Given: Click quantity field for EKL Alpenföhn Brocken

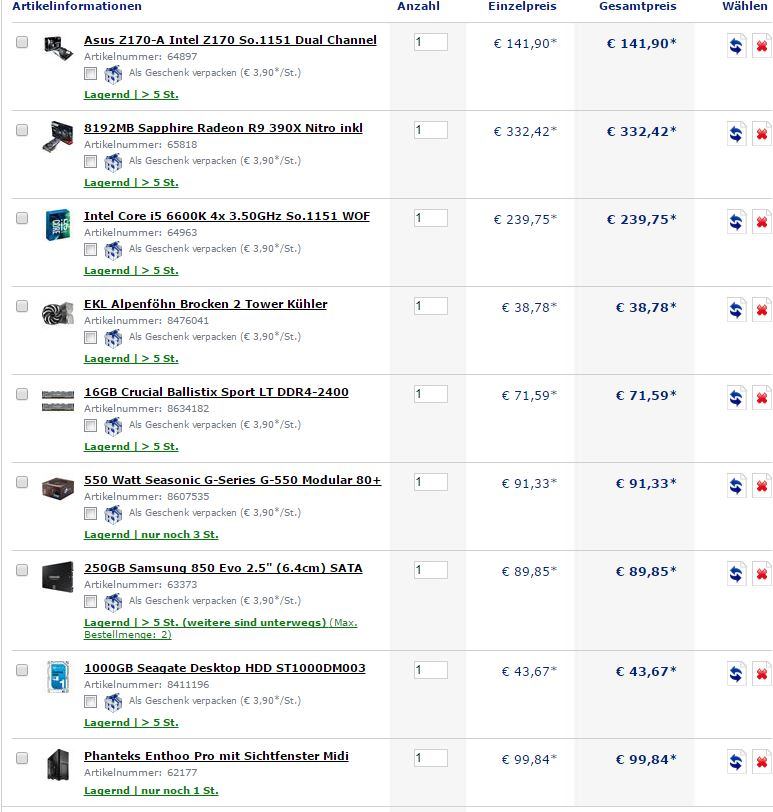Looking at the screenshot, I should click(x=430, y=306).
